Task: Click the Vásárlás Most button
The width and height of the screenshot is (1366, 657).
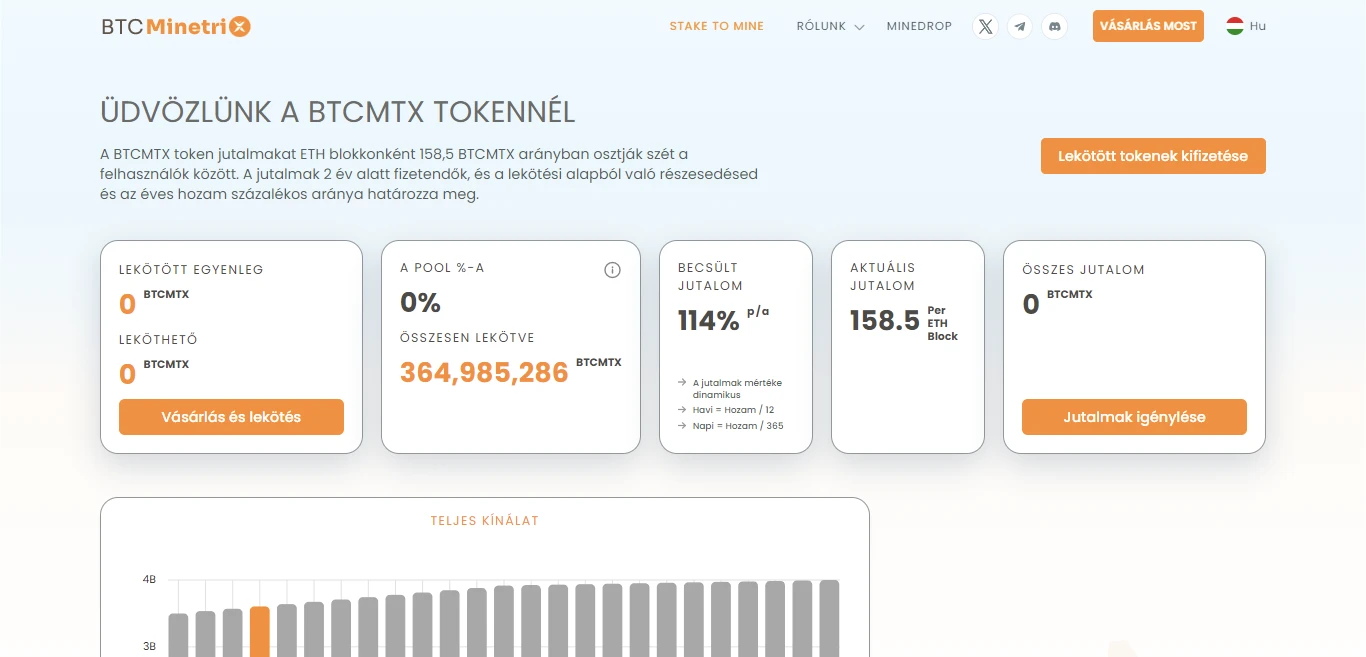Action: point(1148,26)
